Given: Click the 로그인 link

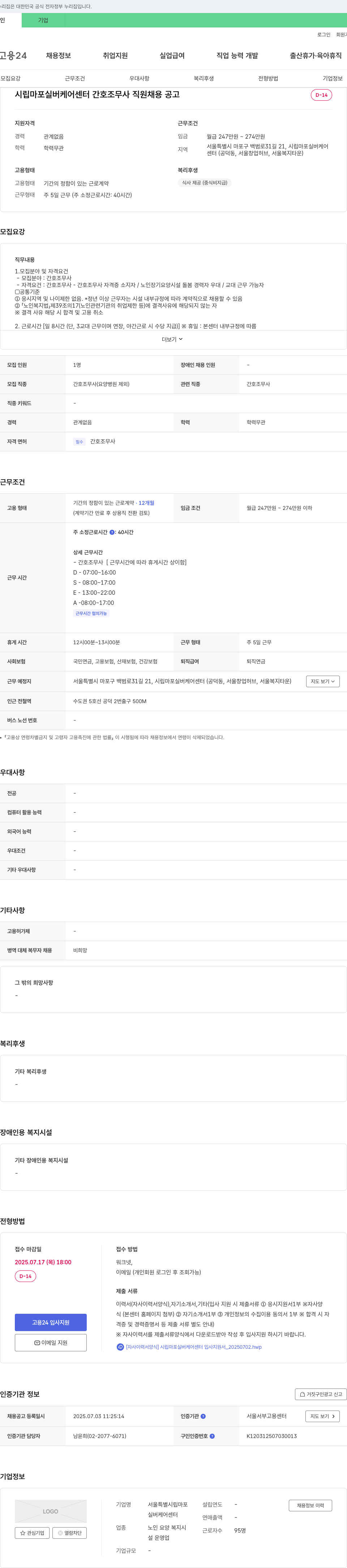Looking at the screenshot, I should 324,35.
